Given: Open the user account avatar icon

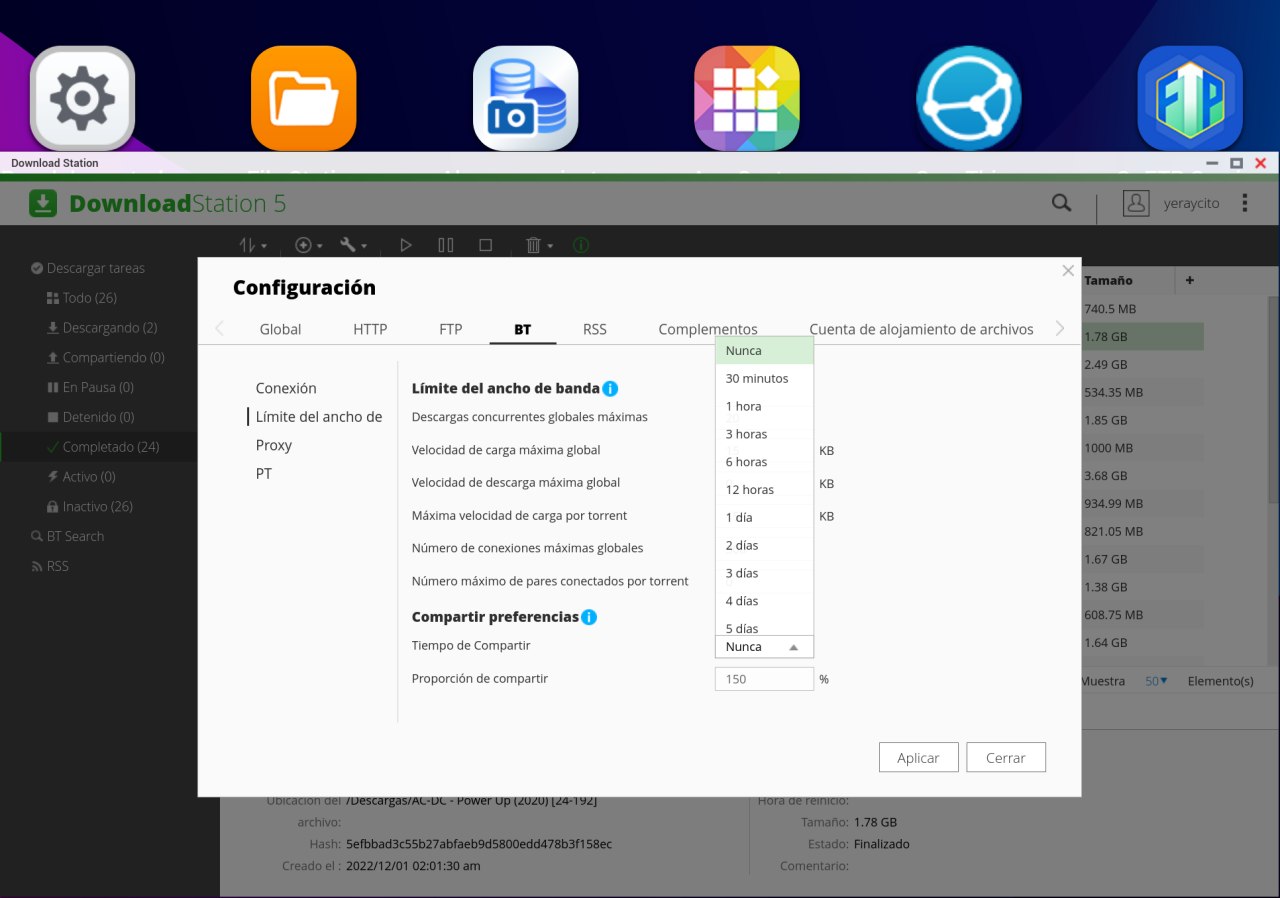Looking at the screenshot, I should pyautogui.click(x=1136, y=203).
